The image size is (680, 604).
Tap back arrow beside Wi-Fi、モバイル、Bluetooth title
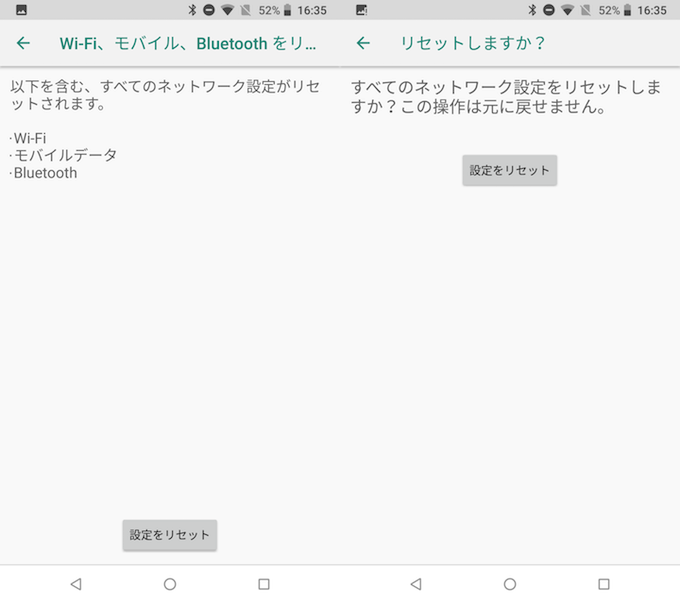[x=23, y=44]
